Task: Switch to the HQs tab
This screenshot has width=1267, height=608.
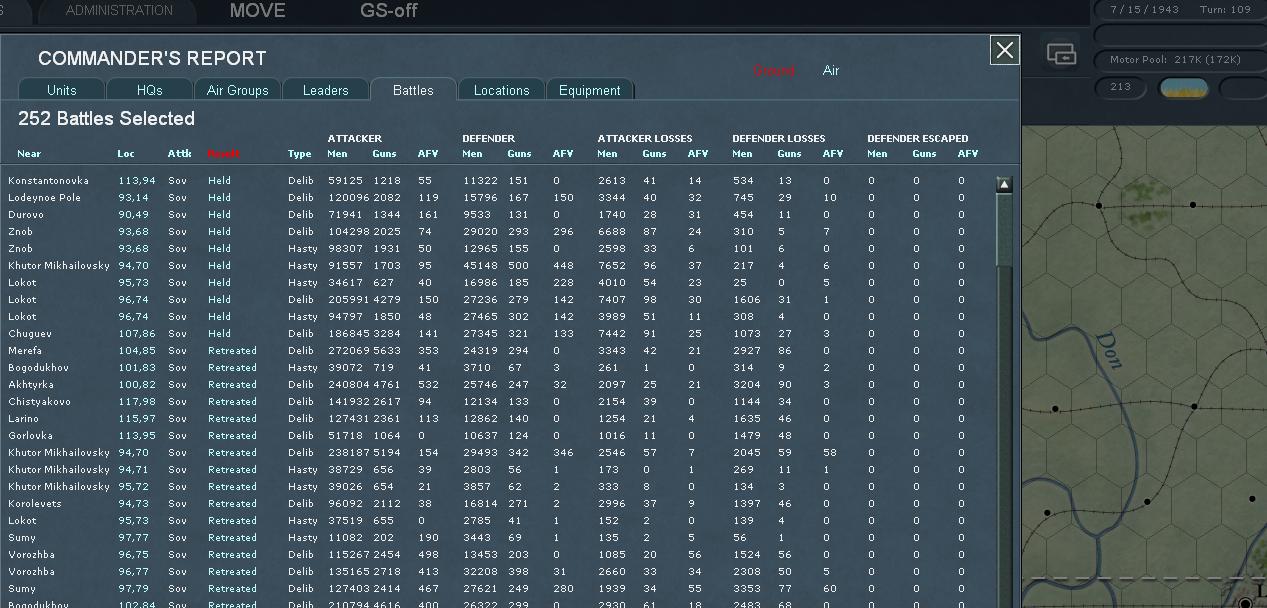Action: [x=150, y=90]
